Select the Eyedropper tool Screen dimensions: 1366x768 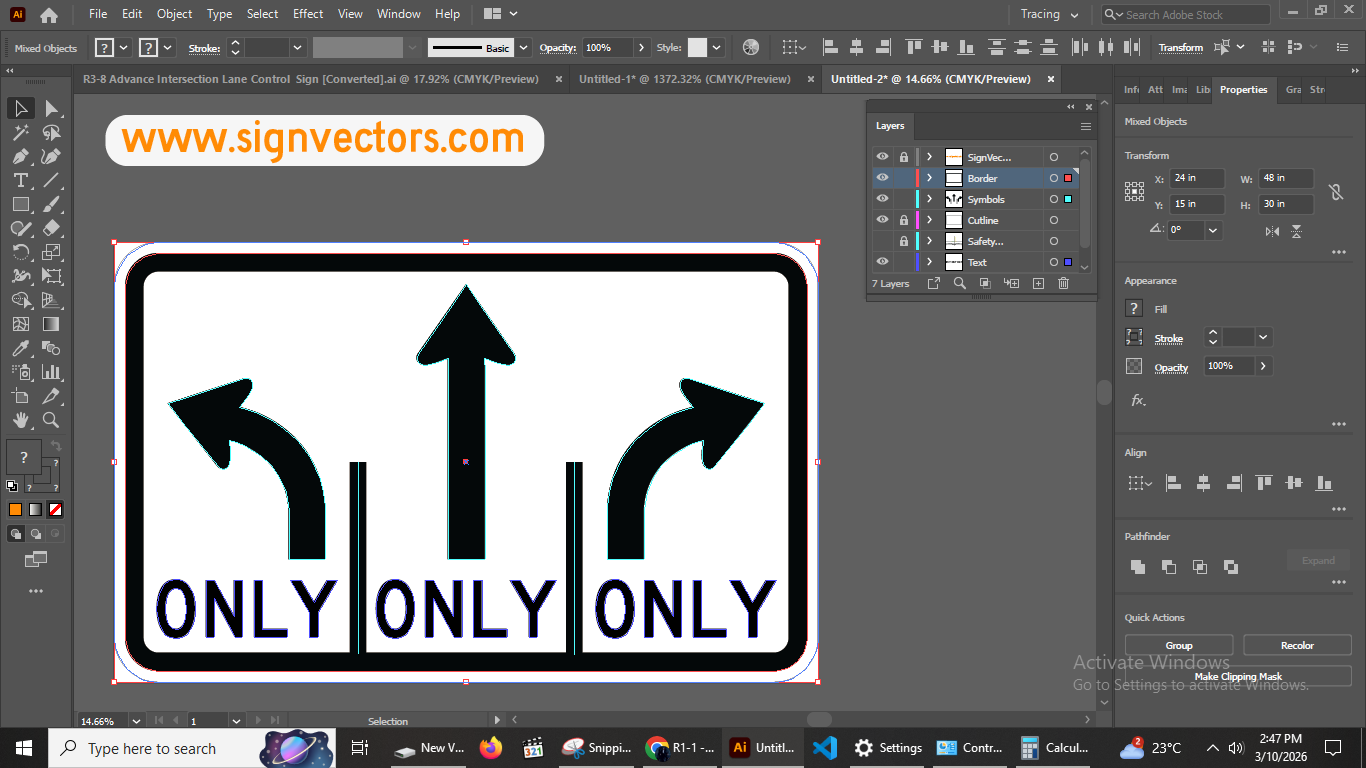(21, 348)
